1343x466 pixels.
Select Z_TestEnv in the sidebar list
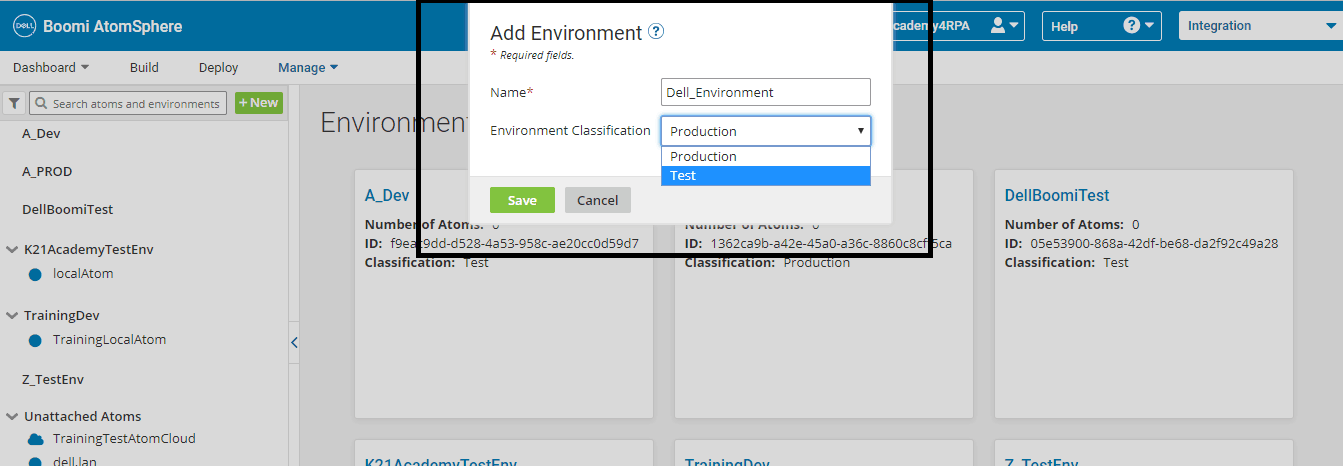(x=53, y=380)
